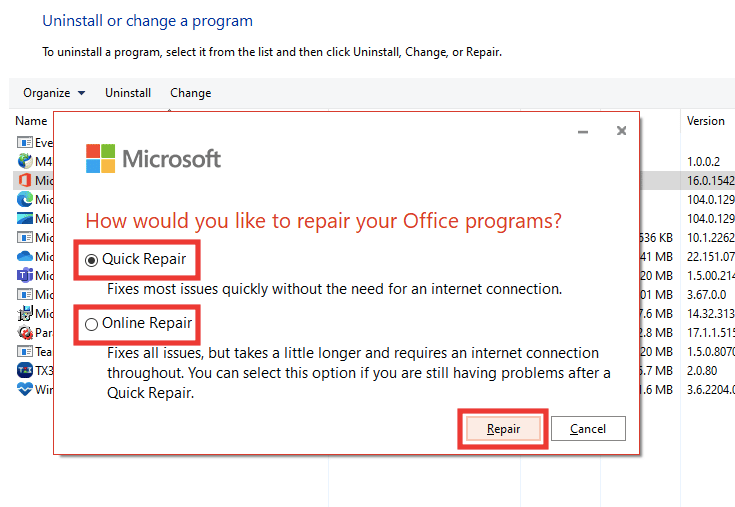Select the Microsoft Teams icon entry
This screenshot has height=507, width=735.
(25, 275)
